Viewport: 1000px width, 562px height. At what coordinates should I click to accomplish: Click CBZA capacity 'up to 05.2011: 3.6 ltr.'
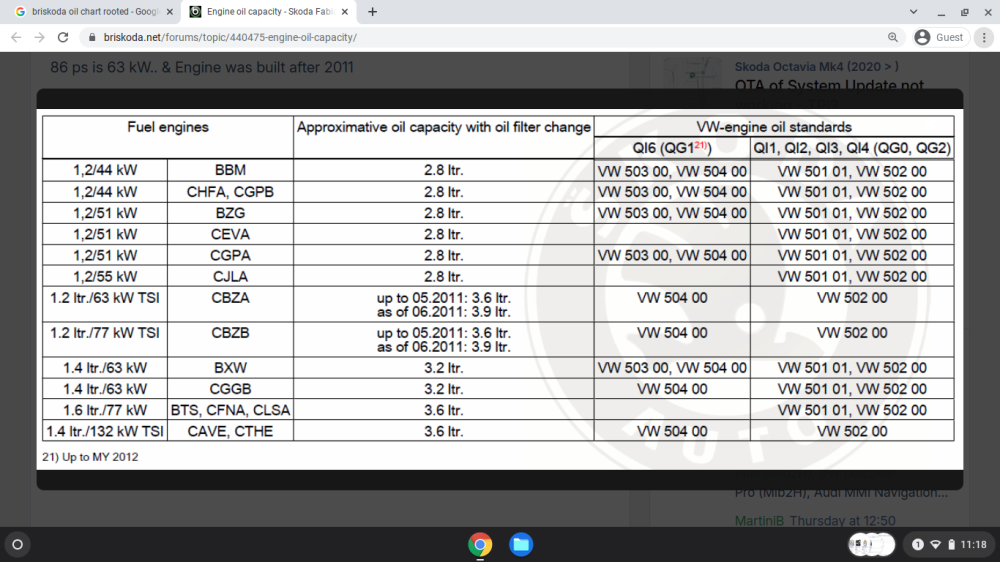[x=443, y=298]
